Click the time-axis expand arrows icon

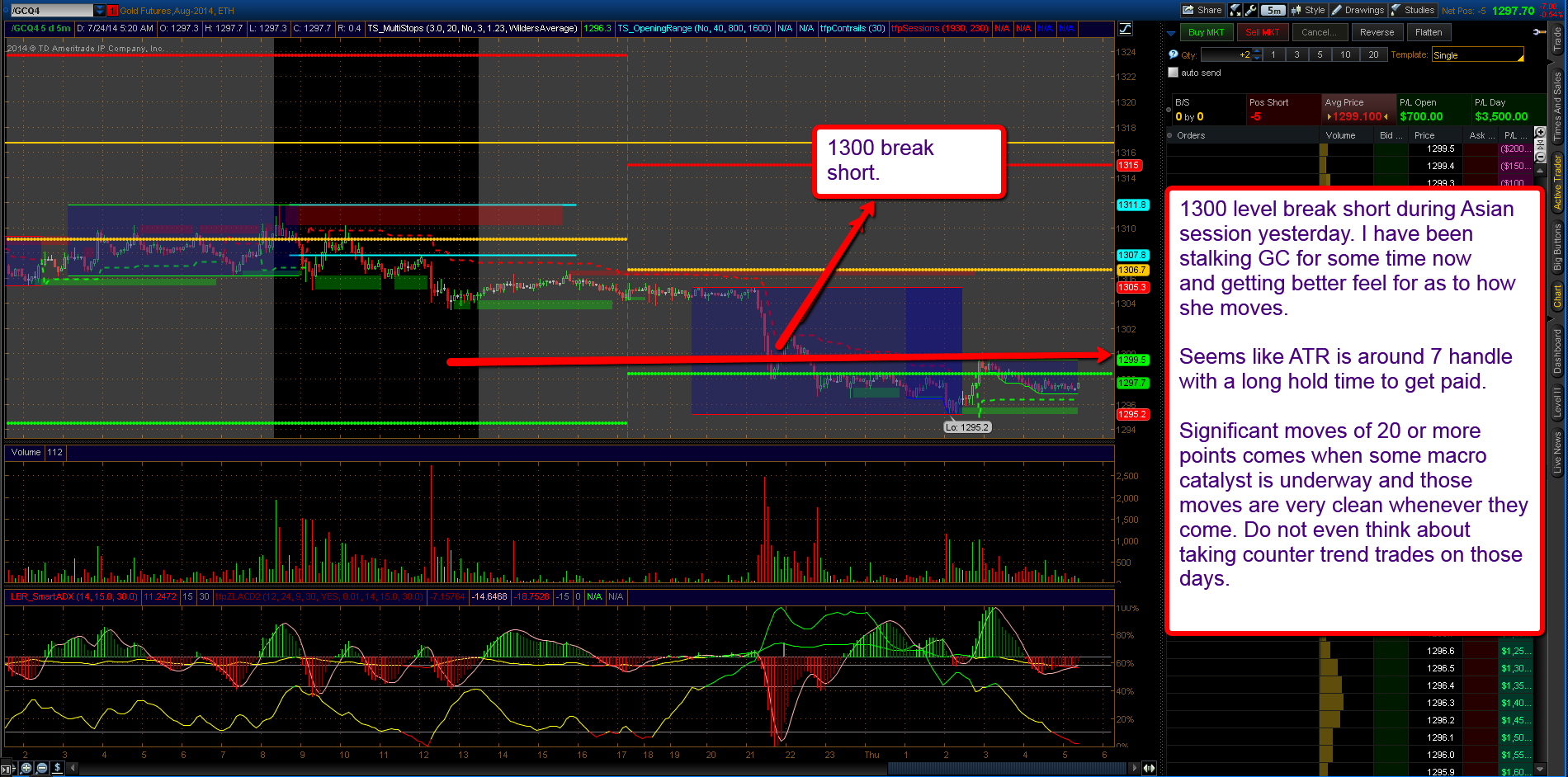1149,768
